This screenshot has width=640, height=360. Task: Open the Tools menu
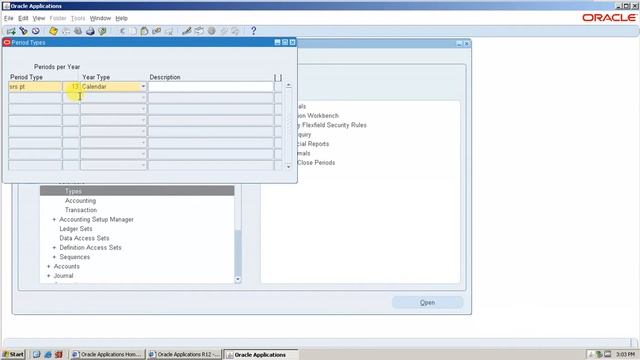[x=78, y=18]
